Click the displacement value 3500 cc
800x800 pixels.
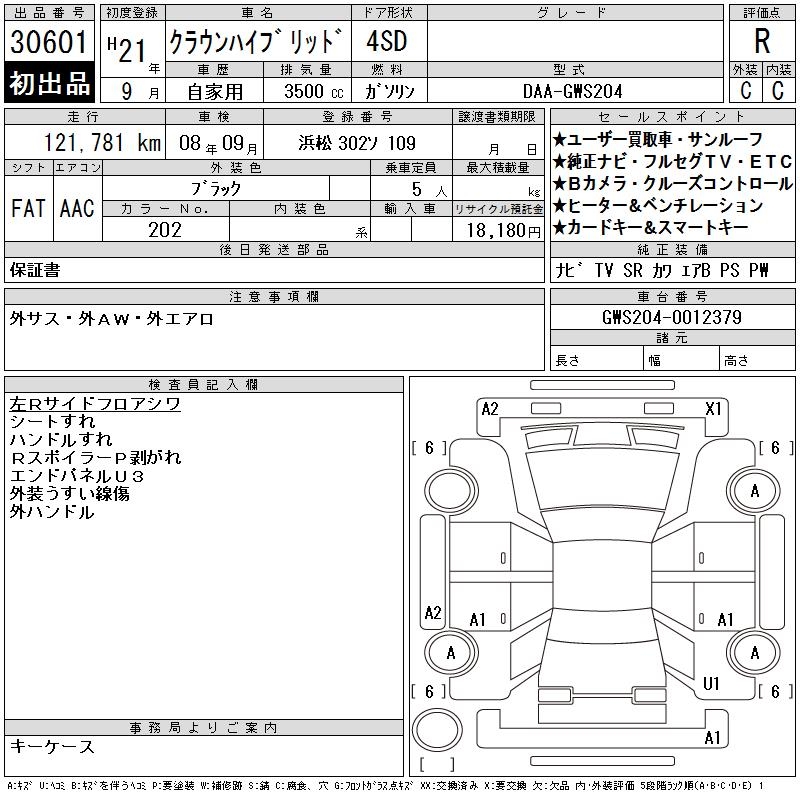pyautogui.click(x=314, y=91)
